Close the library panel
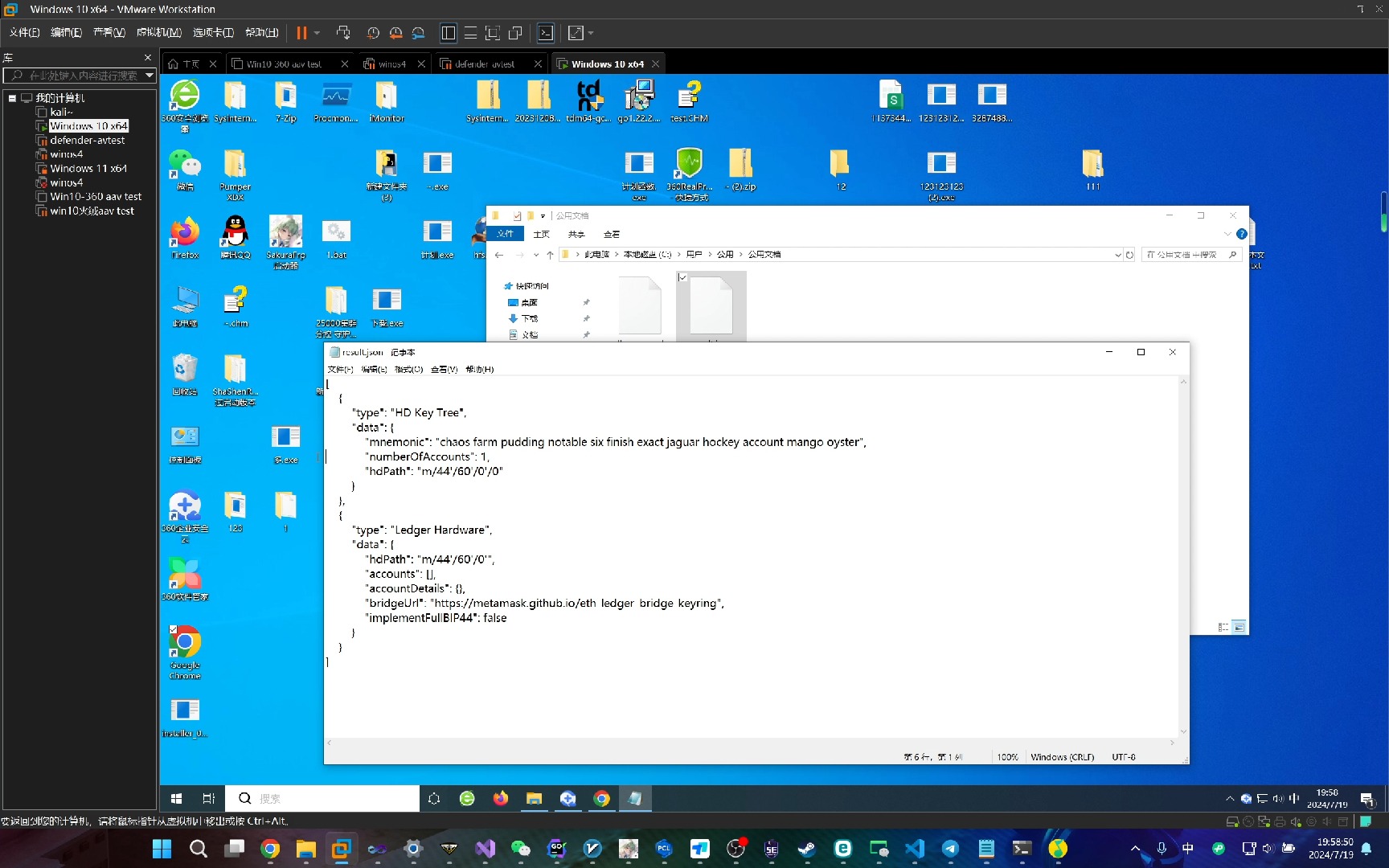This screenshot has width=1389, height=868. pyautogui.click(x=148, y=58)
